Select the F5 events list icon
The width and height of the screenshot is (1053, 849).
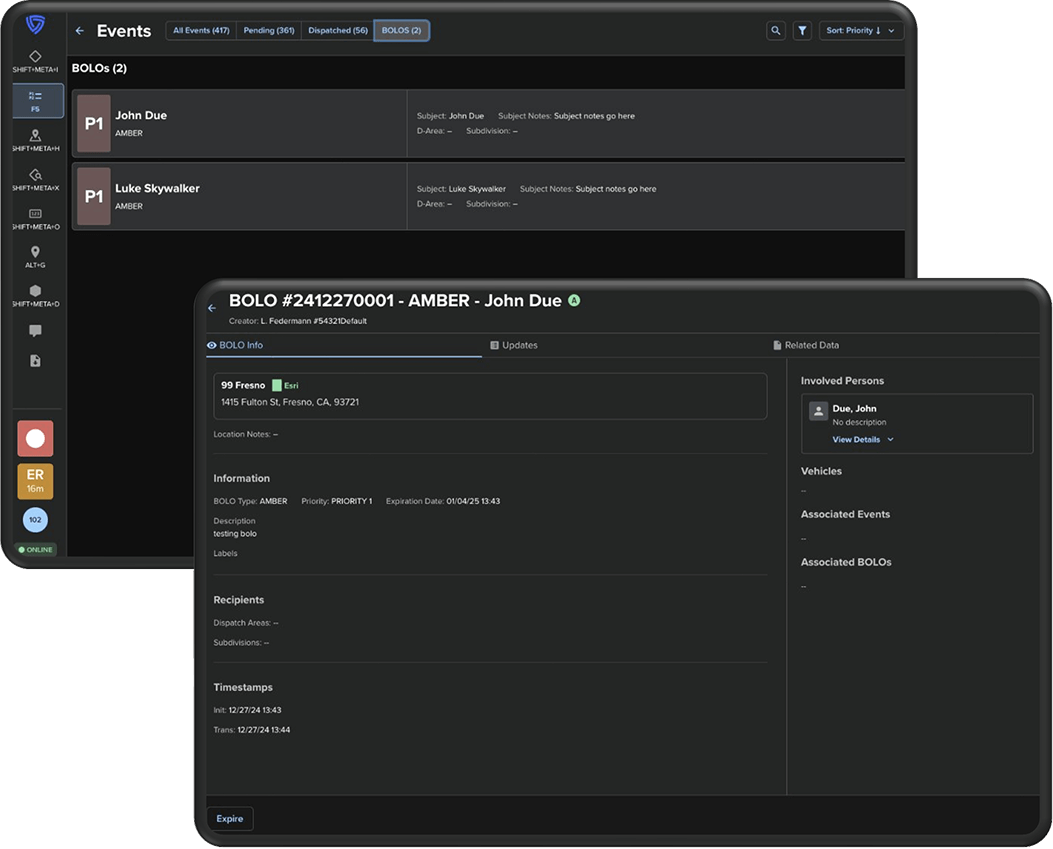click(x=35, y=100)
